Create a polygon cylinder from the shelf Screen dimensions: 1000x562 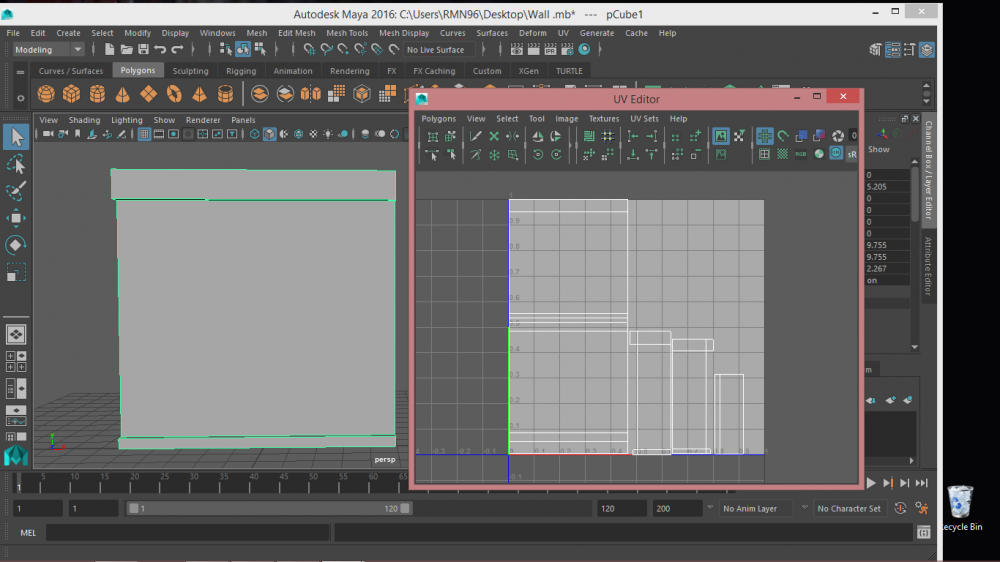point(98,94)
